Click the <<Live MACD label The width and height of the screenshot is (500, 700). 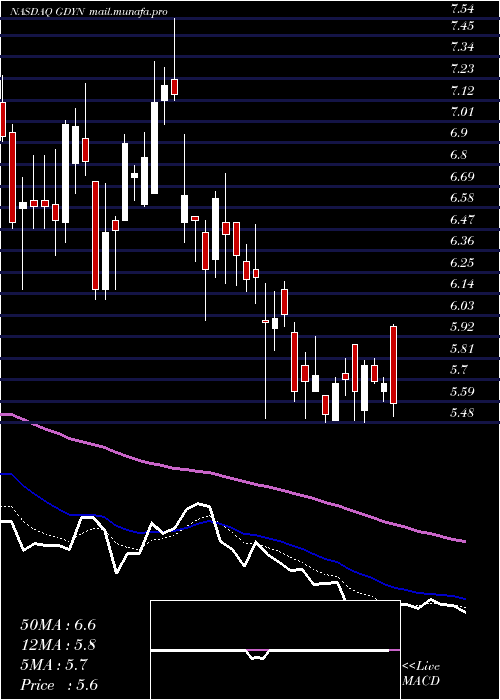[x=421, y=674]
